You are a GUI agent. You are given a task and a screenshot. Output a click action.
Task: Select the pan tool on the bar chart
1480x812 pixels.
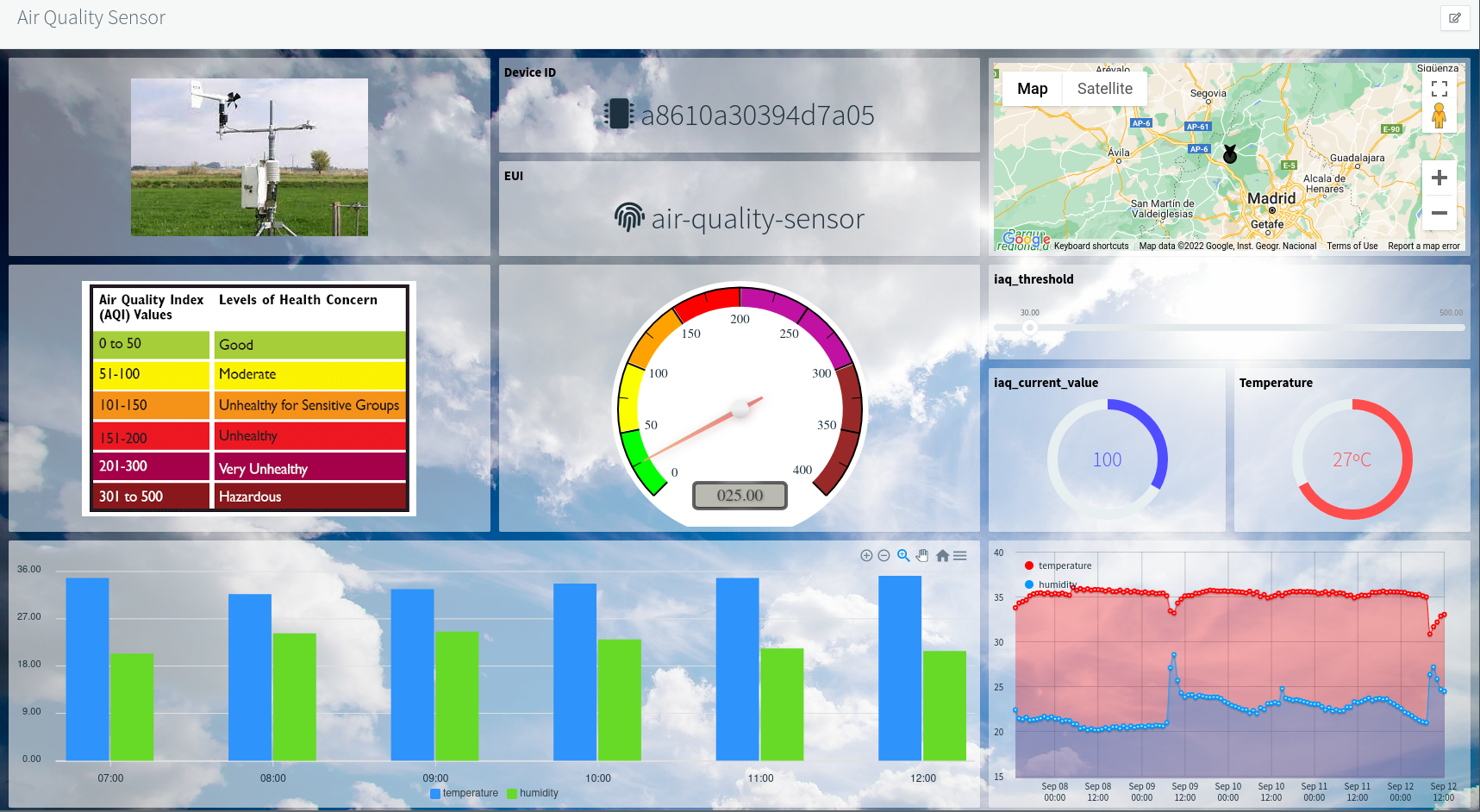pyautogui.click(x=921, y=555)
